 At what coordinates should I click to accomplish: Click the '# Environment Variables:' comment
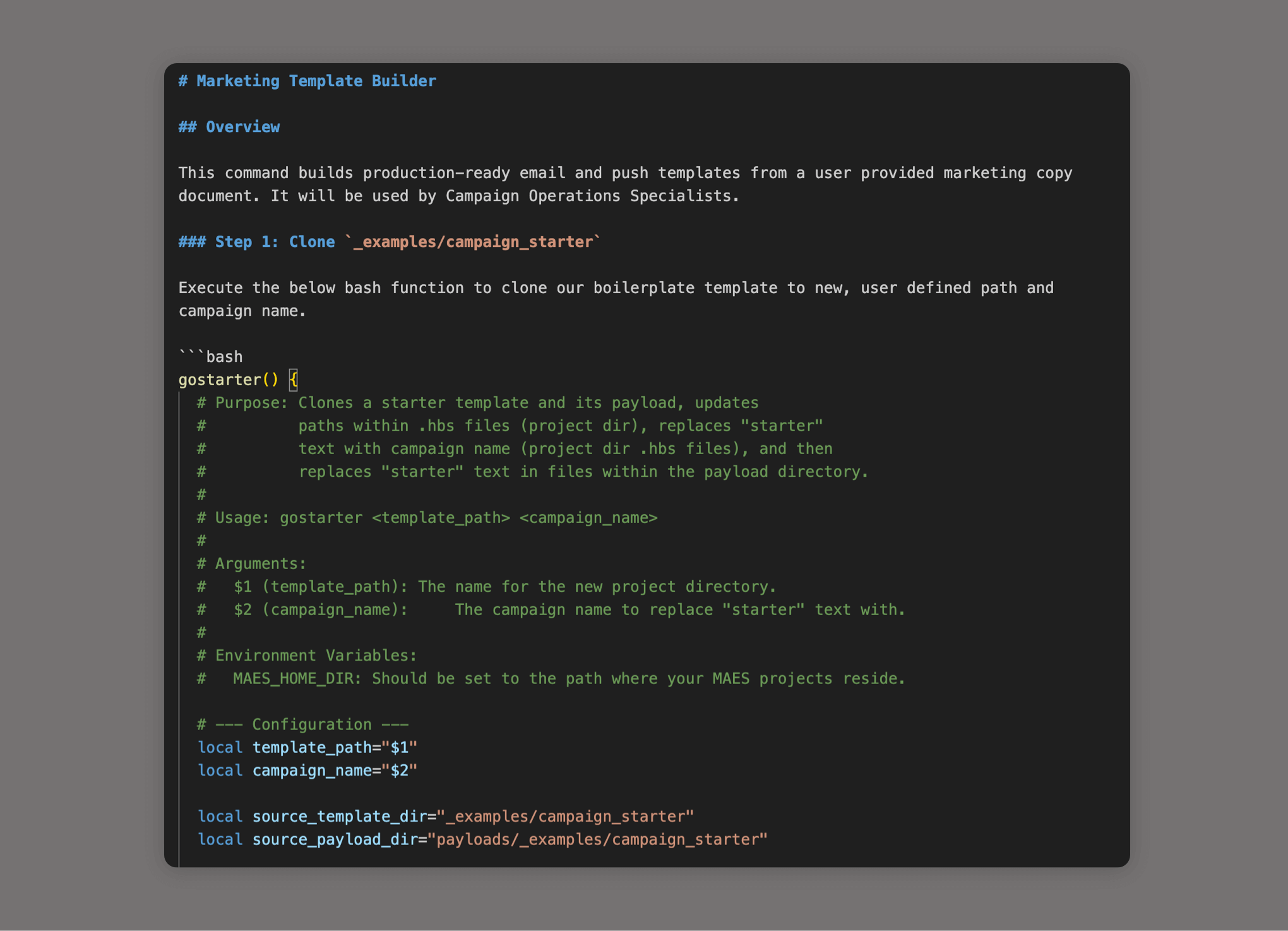[307, 656]
